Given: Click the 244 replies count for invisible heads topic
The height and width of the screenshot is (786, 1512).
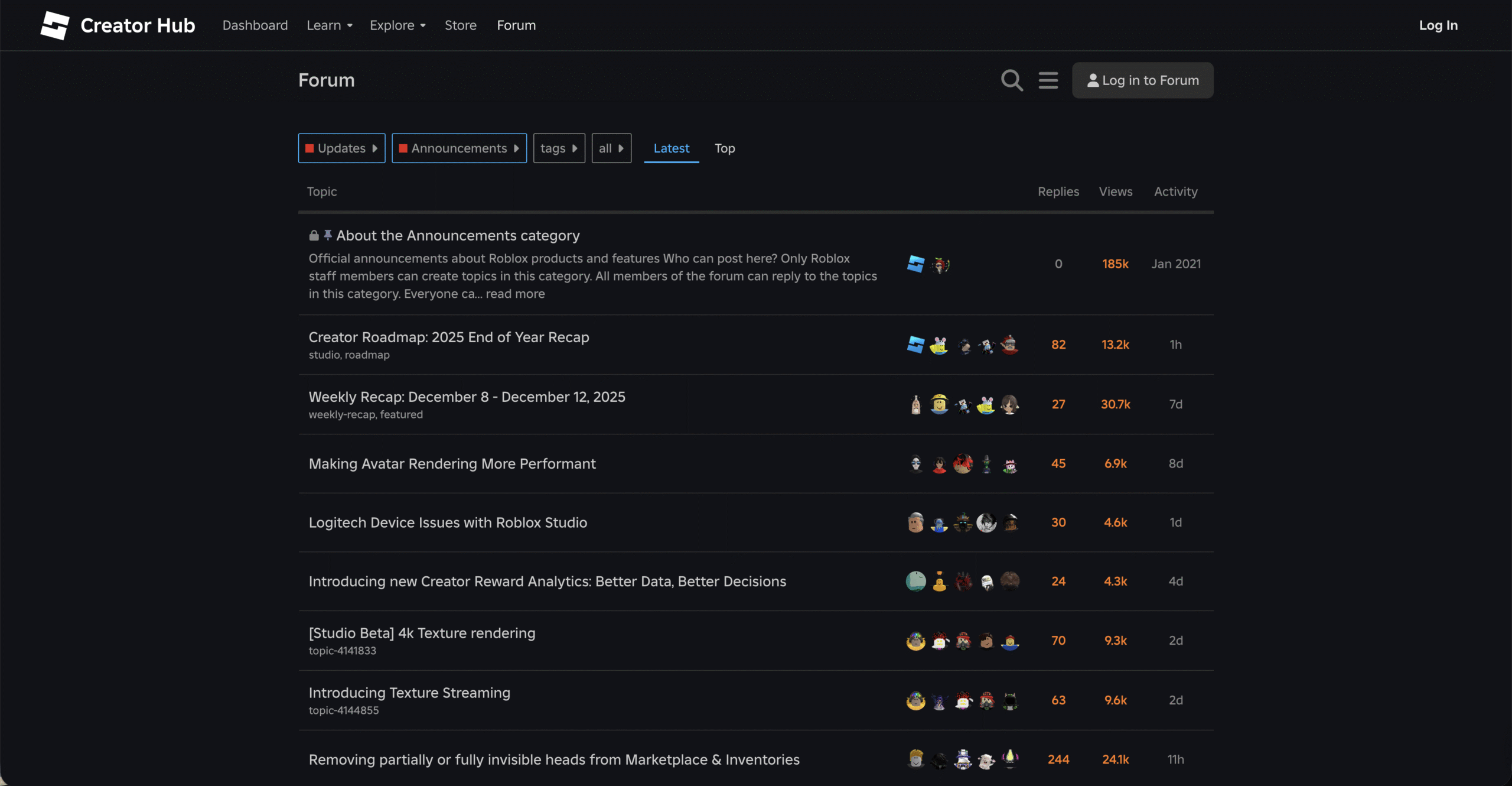Looking at the screenshot, I should [1058, 759].
